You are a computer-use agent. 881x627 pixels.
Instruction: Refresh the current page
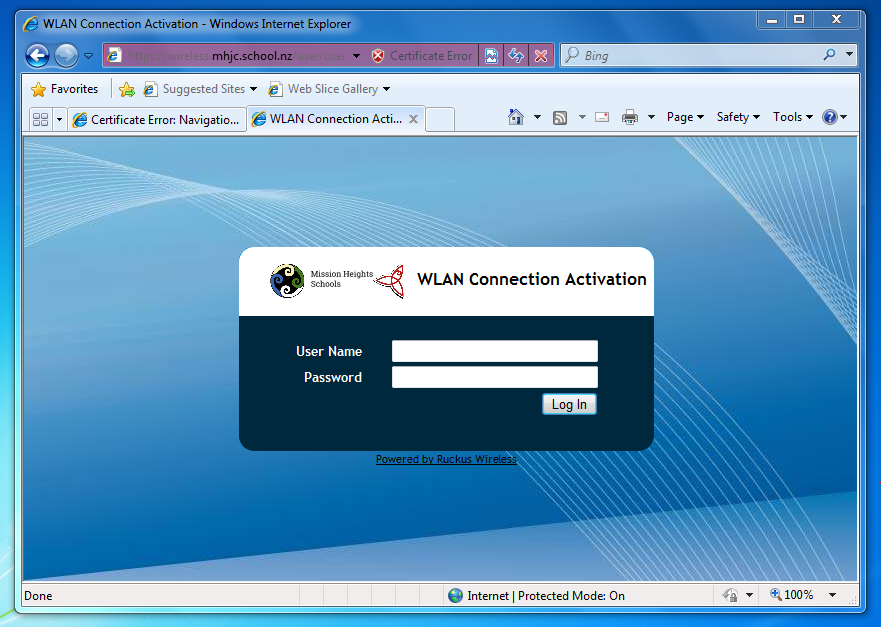(x=515, y=55)
